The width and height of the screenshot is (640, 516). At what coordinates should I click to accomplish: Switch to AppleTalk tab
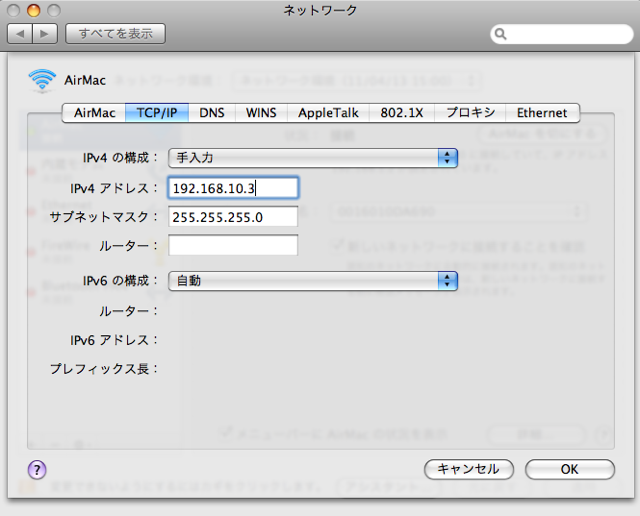point(328,113)
